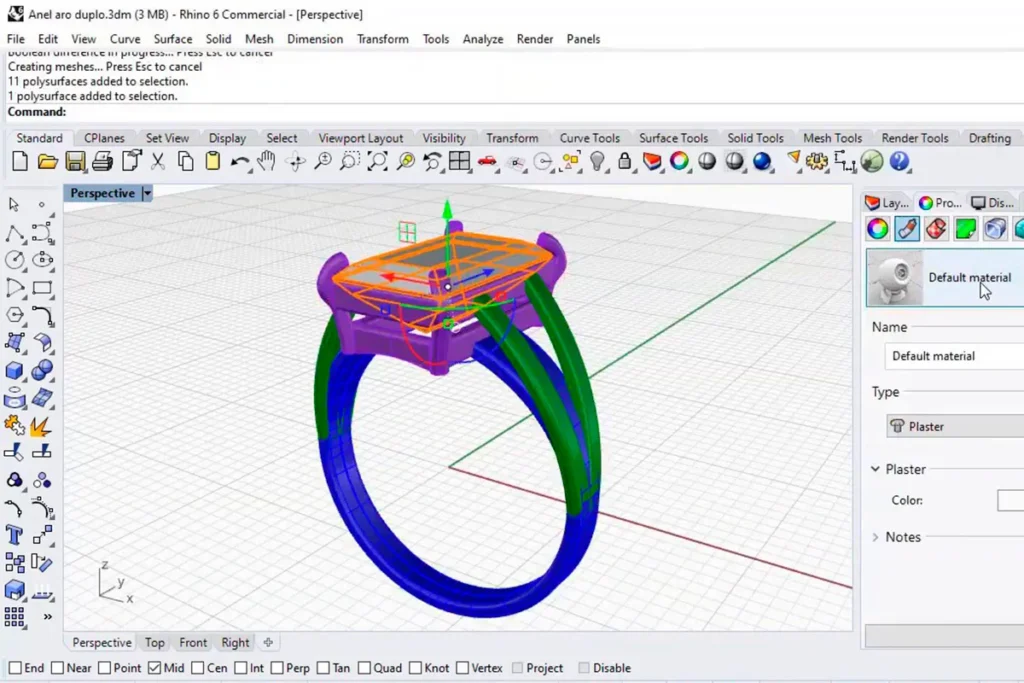The image size is (1024, 683).
Task: Click the lock objects padlock icon
Action: tap(625, 161)
